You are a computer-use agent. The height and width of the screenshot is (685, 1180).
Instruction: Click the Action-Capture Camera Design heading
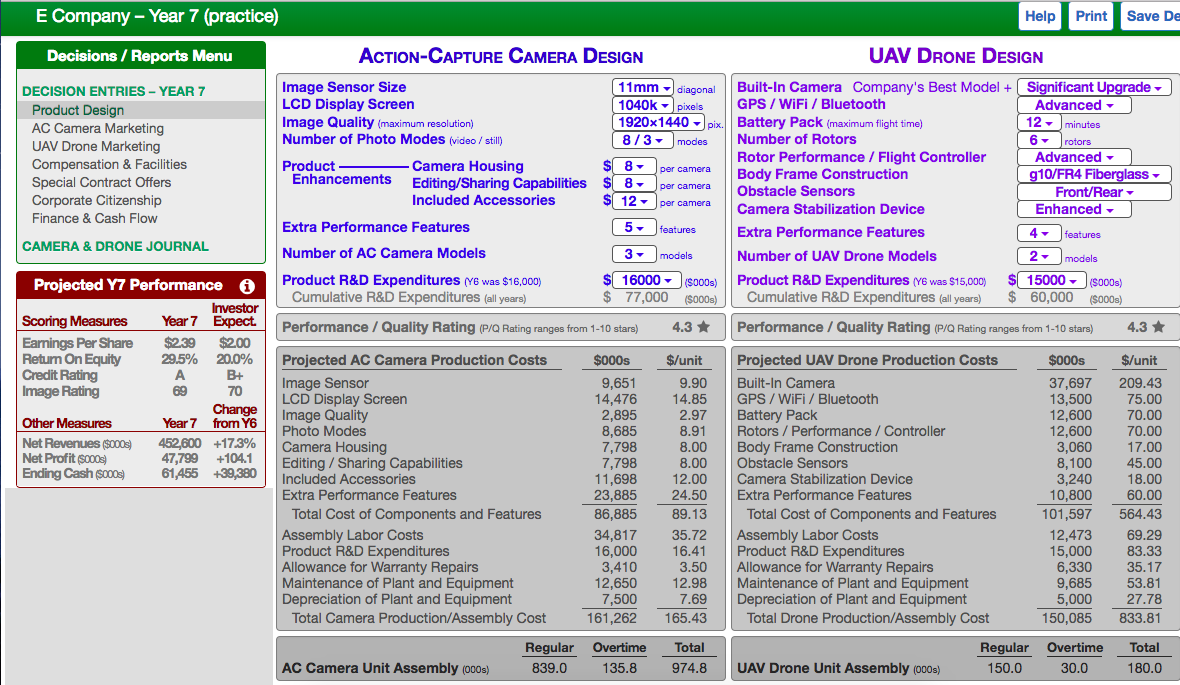(500, 56)
